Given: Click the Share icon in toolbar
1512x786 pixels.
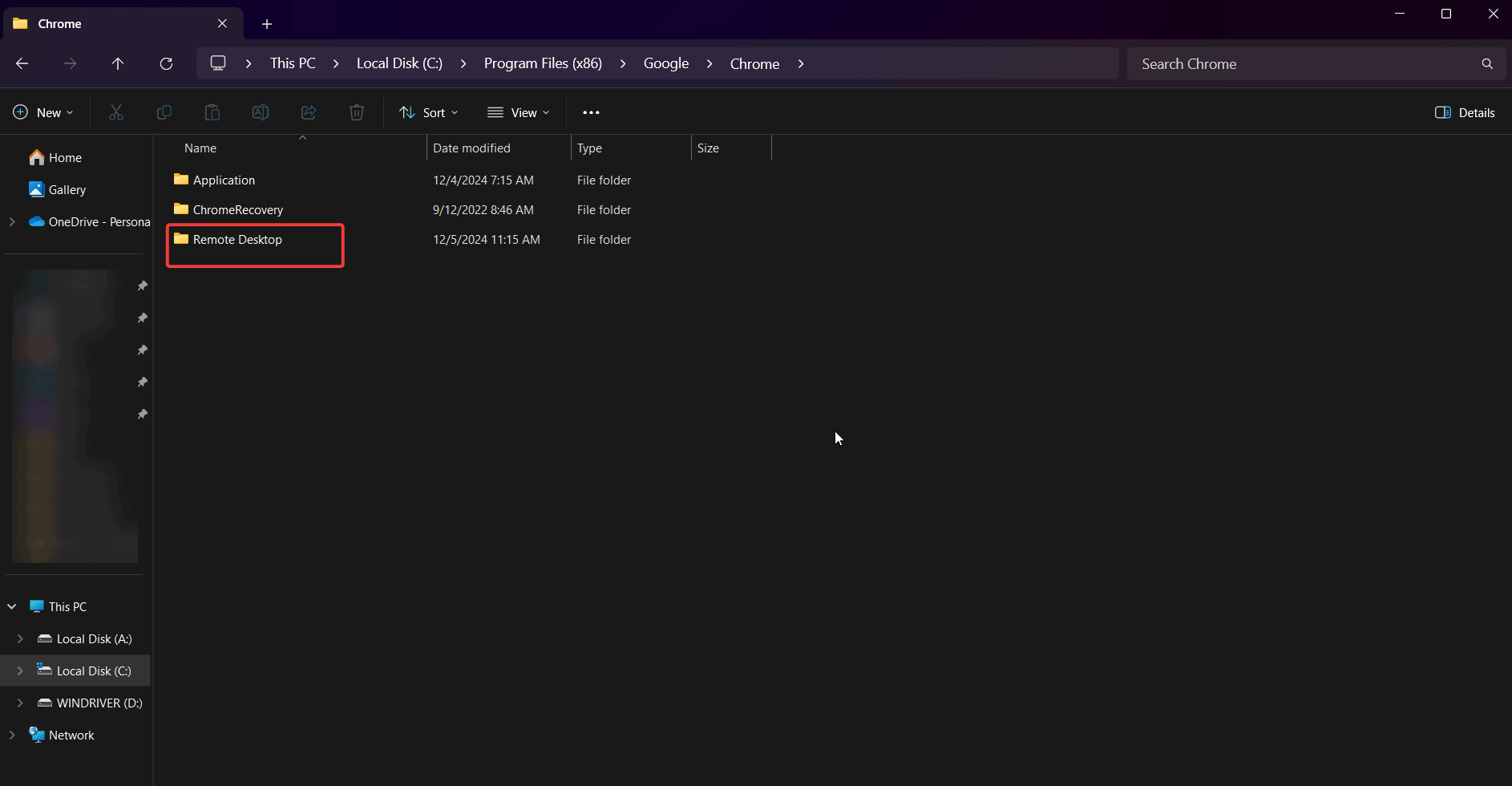Looking at the screenshot, I should tap(309, 112).
